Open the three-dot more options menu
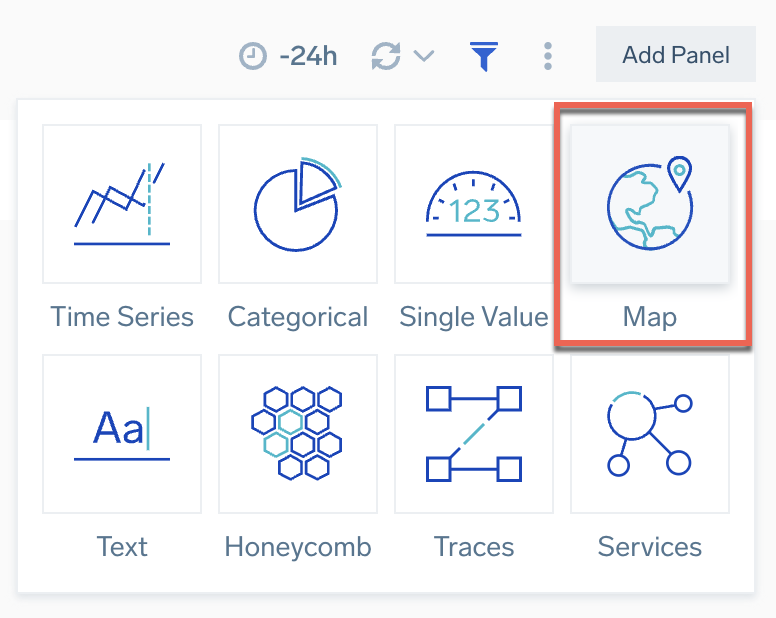Screen dimensions: 776x618 (x=547, y=56)
